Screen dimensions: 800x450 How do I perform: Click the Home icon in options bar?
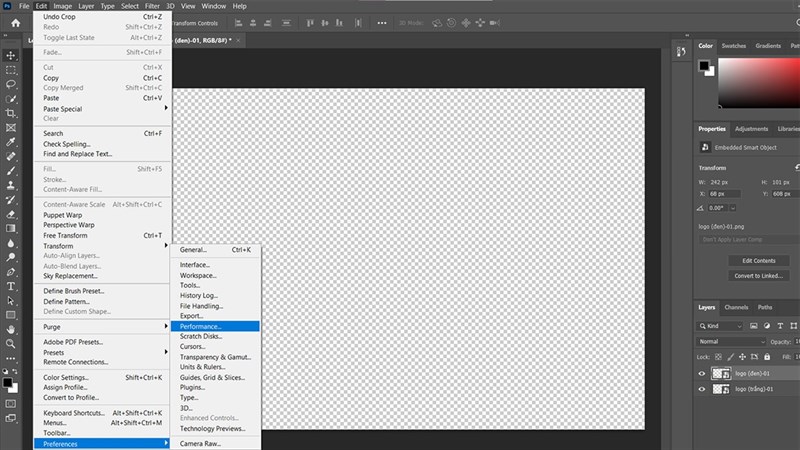click(x=15, y=23)
